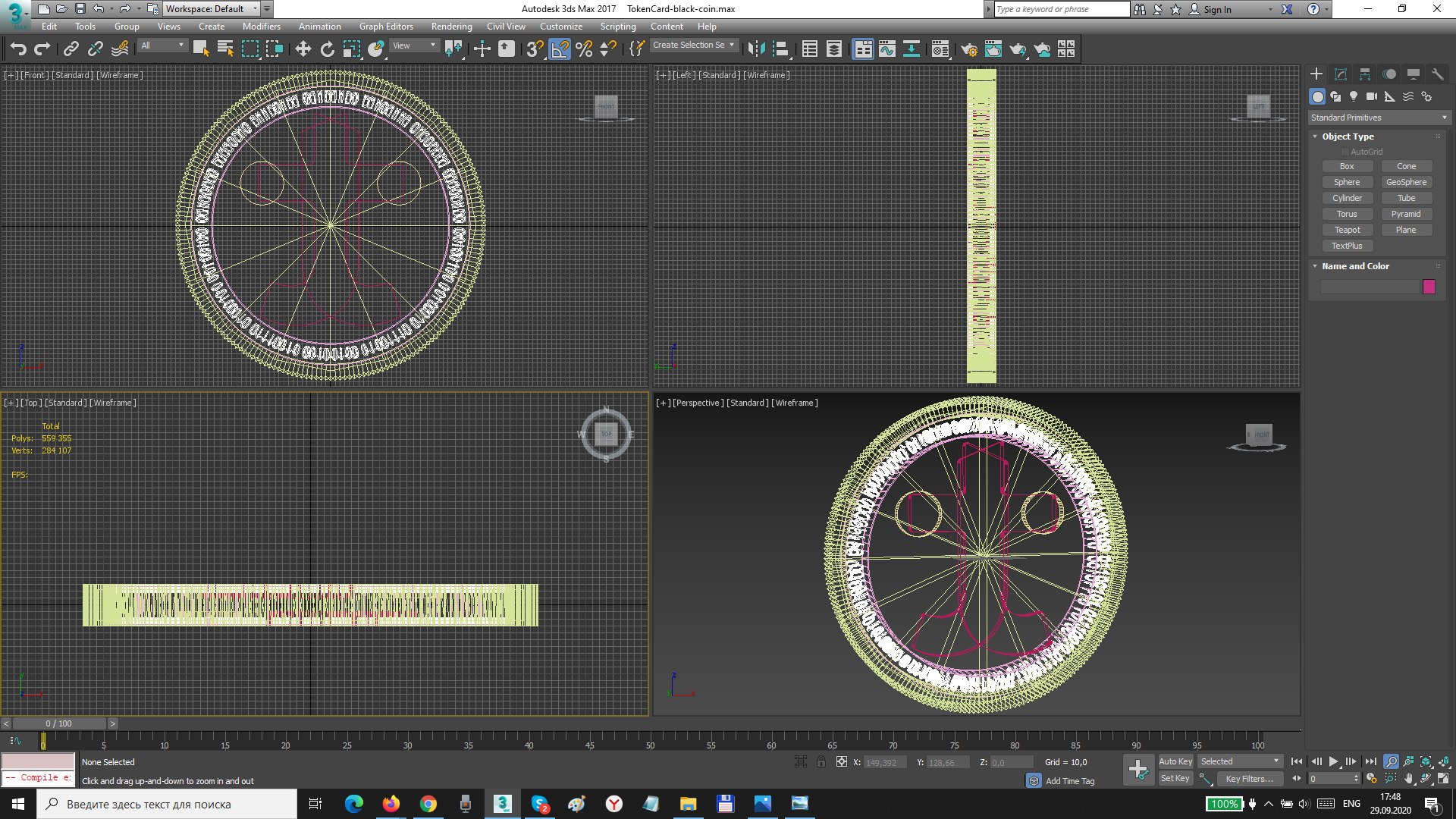Click the Undo arrow in main toolbar

[18, 49]
